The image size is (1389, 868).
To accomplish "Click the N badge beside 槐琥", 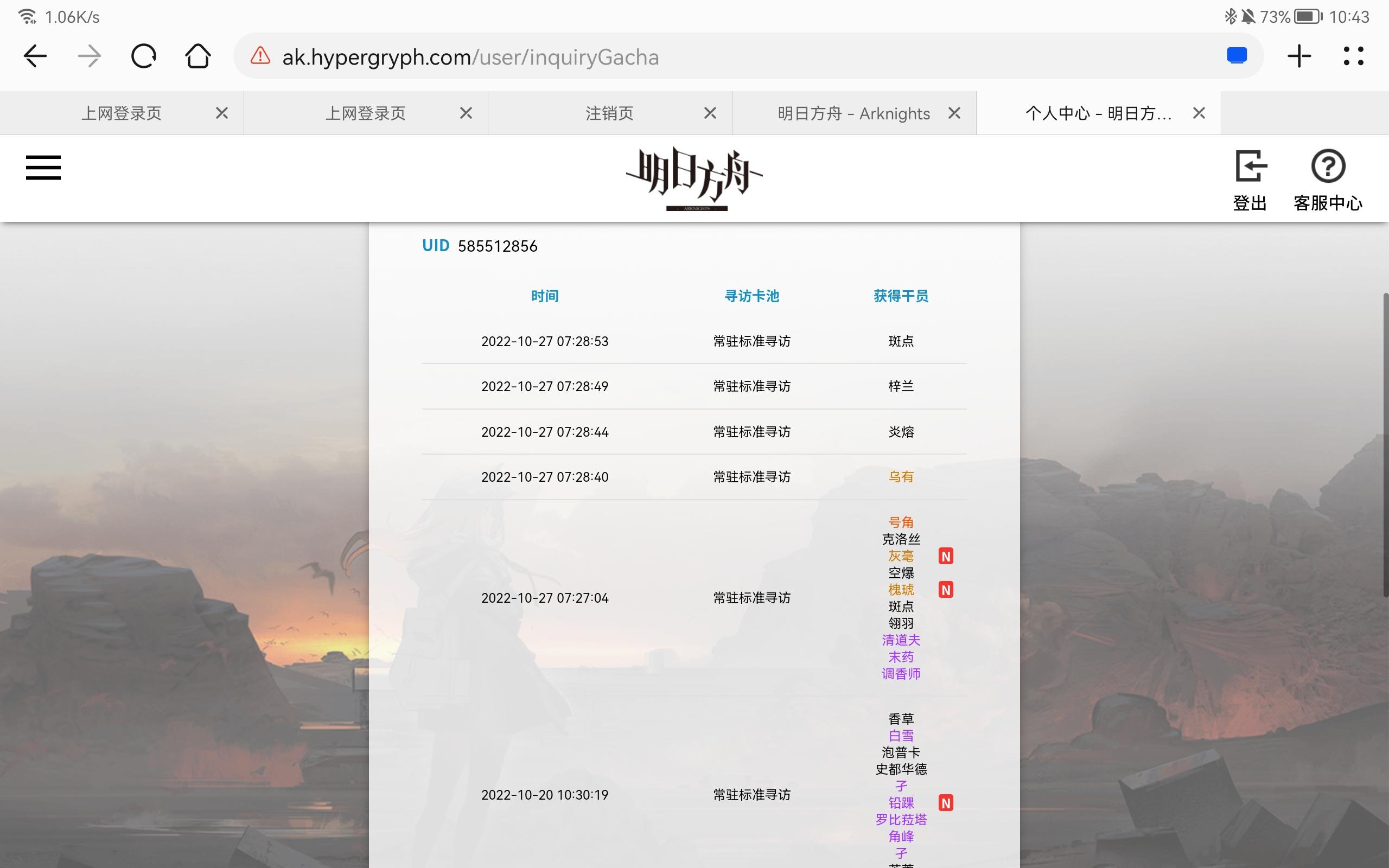I will (946, 590).
